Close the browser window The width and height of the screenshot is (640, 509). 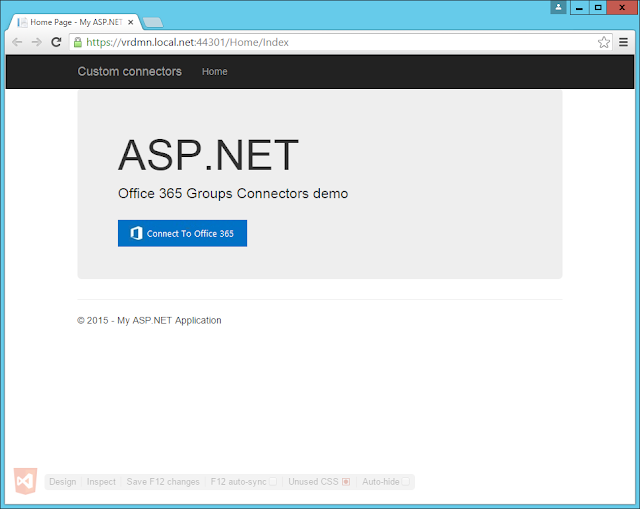tap(622, 7)
